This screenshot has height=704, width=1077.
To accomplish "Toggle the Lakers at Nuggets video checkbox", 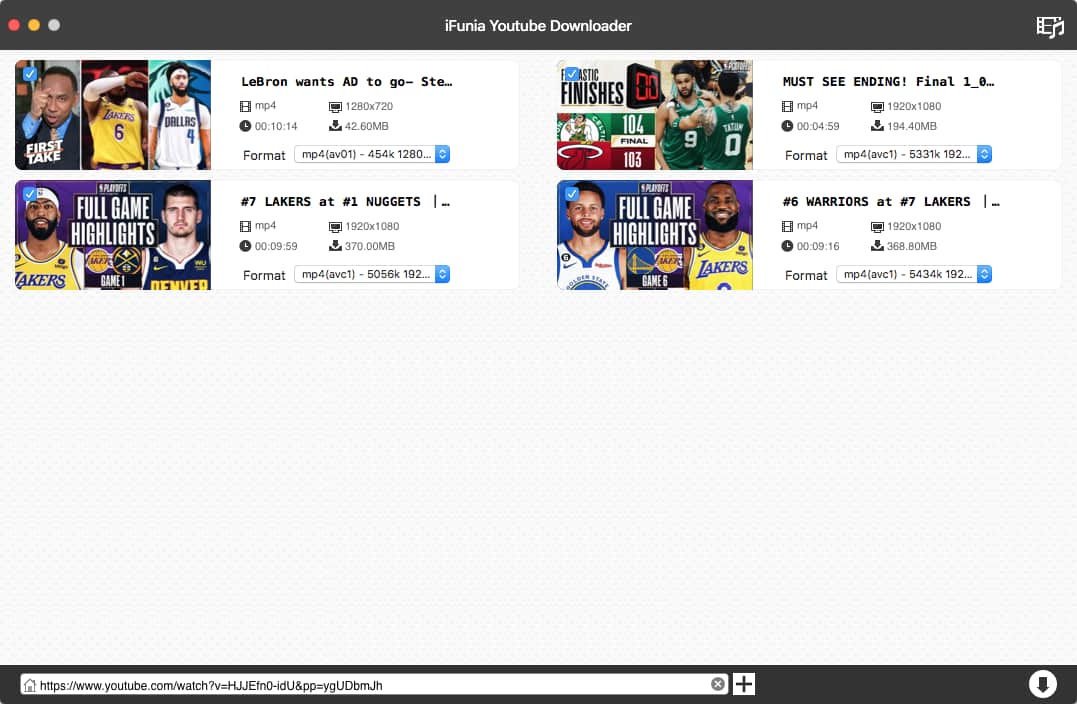I will click(30, 194).
